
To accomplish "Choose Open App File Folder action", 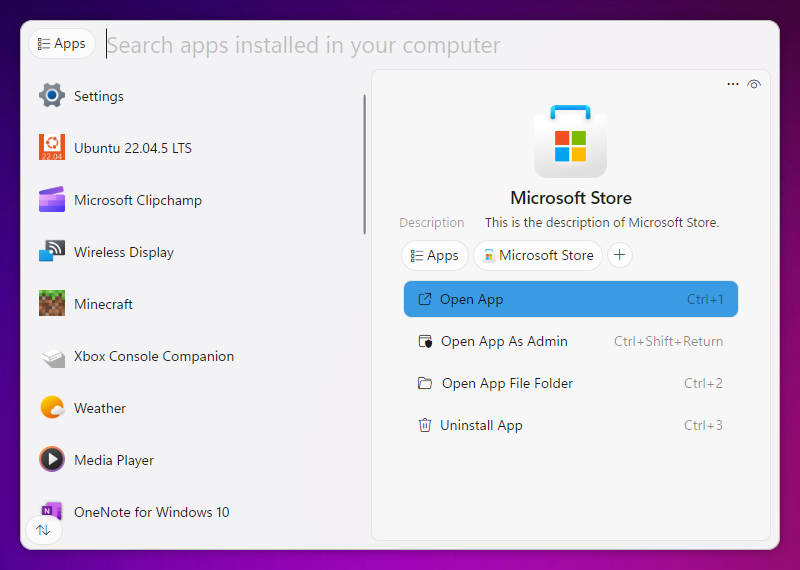I will (570, 383).
